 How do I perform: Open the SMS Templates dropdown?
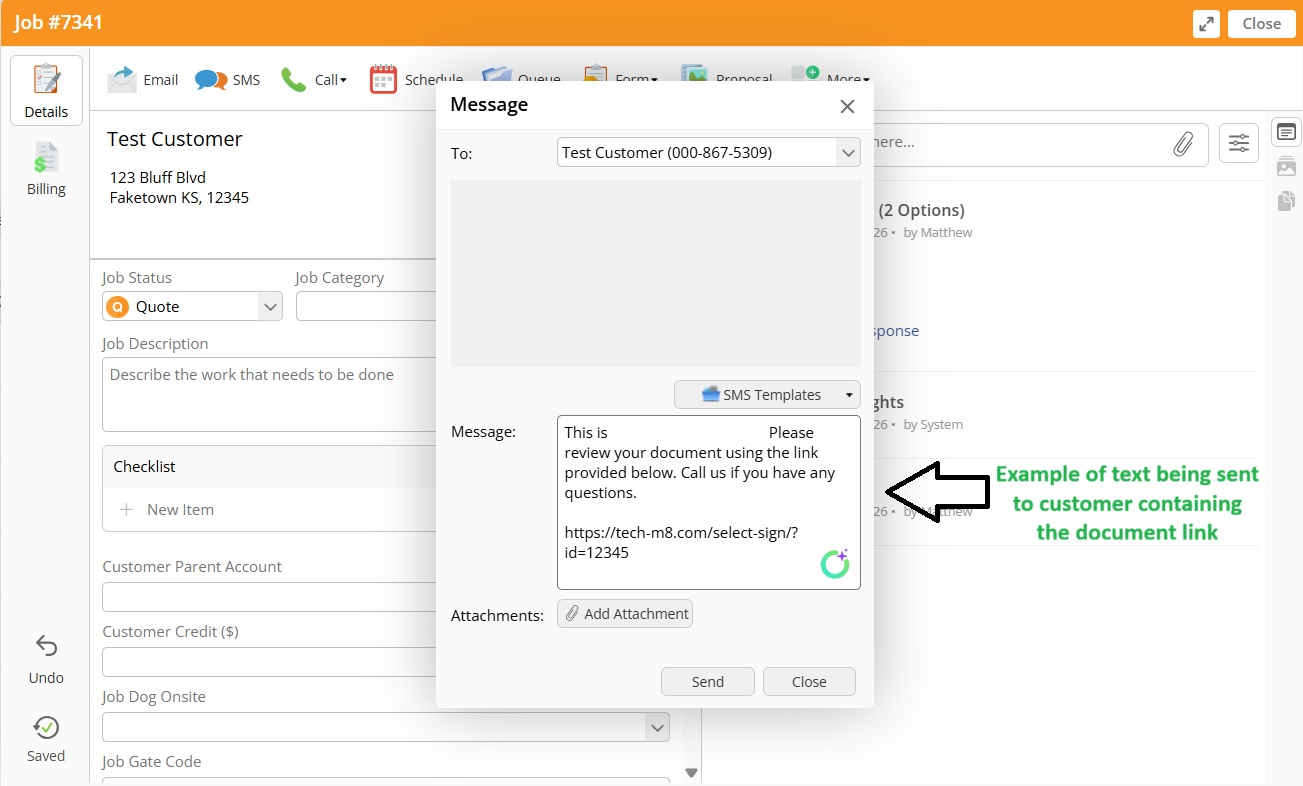[x=767, y=394]
